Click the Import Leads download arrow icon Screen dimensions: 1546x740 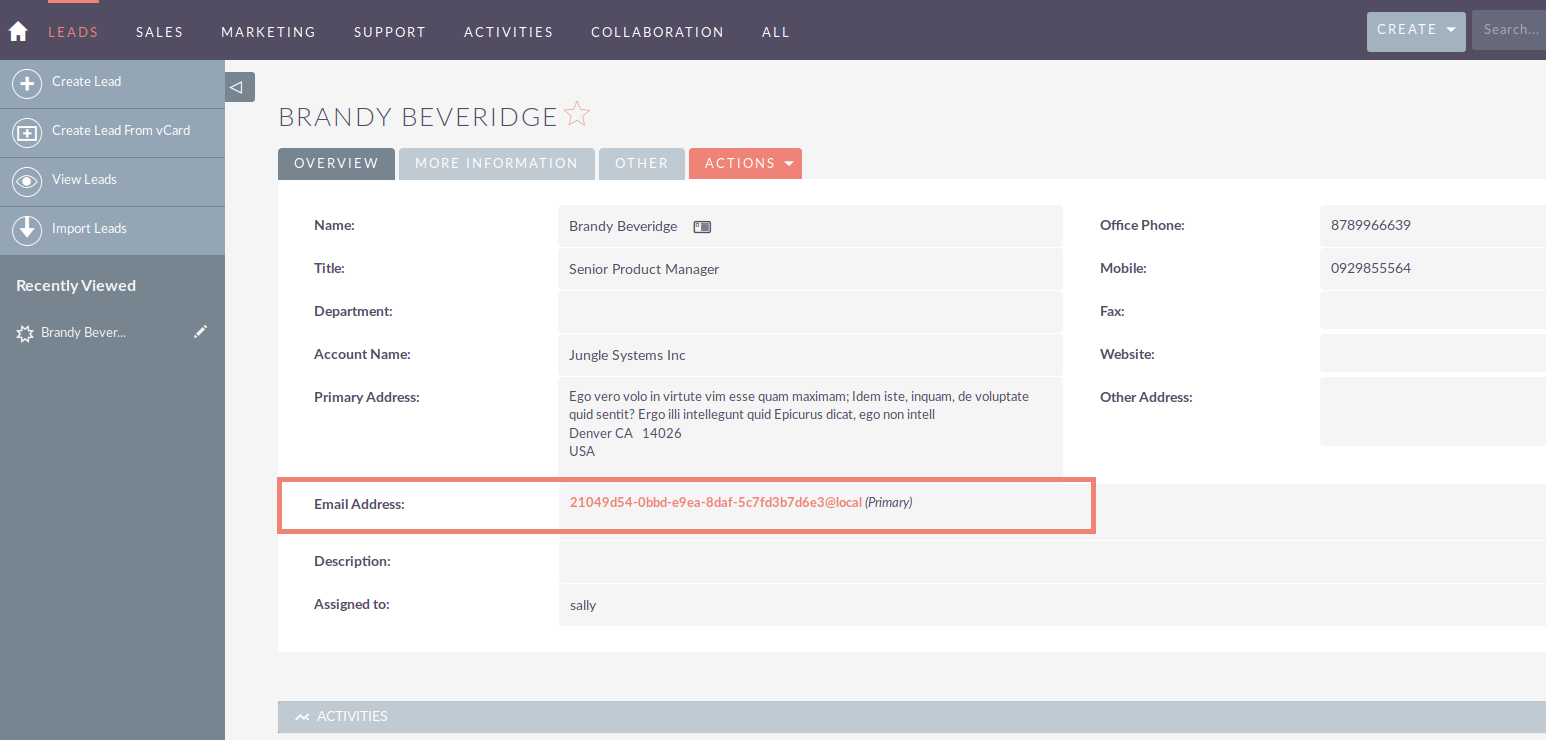pos(27,231)
